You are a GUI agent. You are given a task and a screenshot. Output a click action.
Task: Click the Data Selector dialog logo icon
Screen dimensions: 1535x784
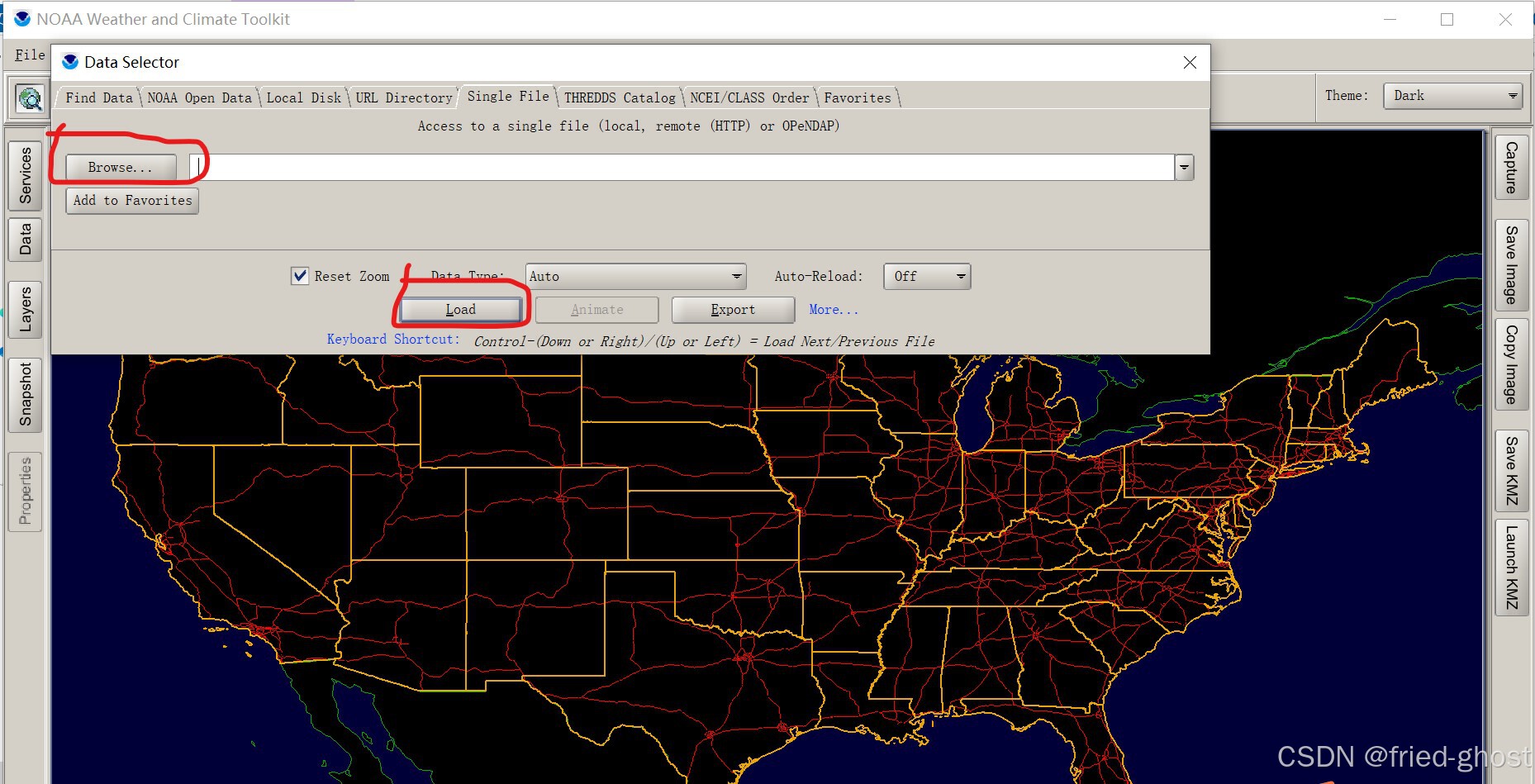(x=70, y=62)
